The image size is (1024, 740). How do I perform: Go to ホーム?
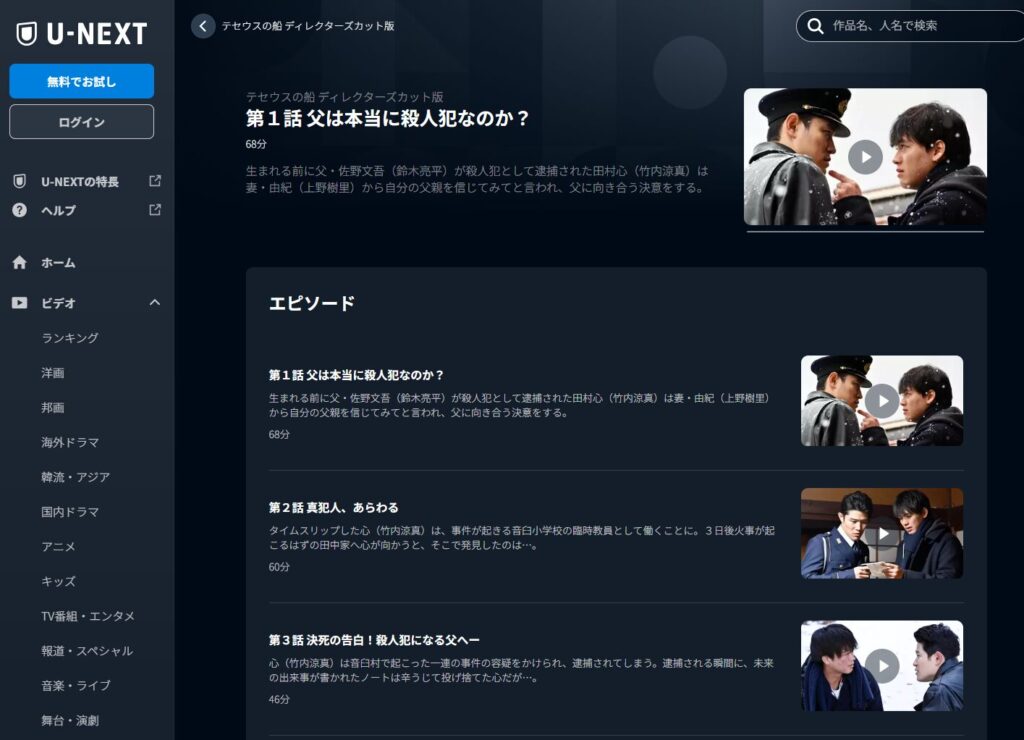[58, 263]
